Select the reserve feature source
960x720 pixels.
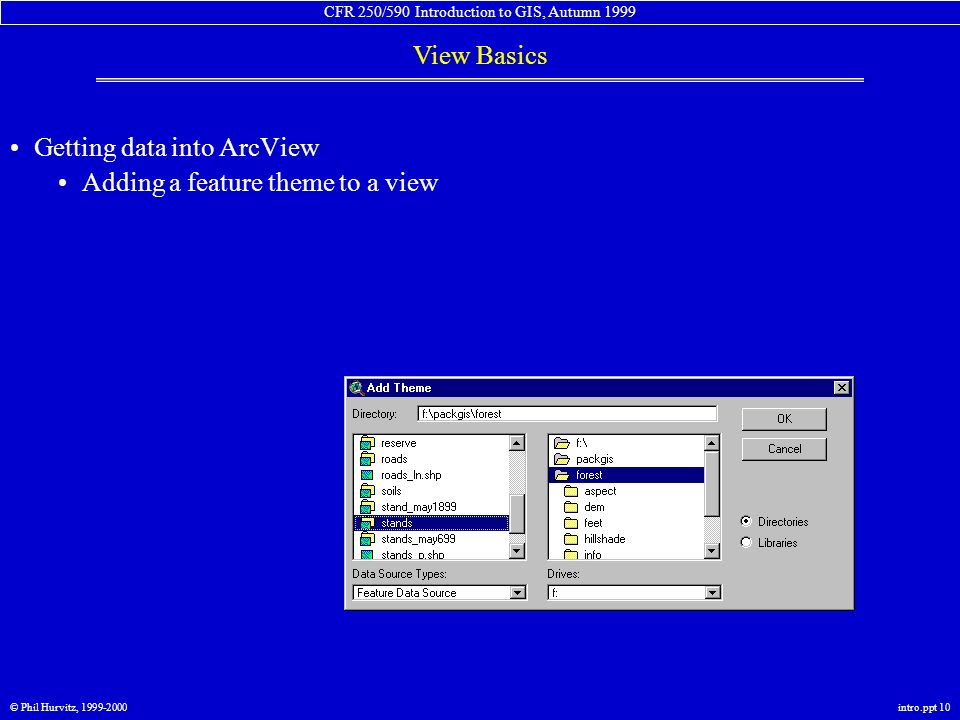(x=431, y=443)
